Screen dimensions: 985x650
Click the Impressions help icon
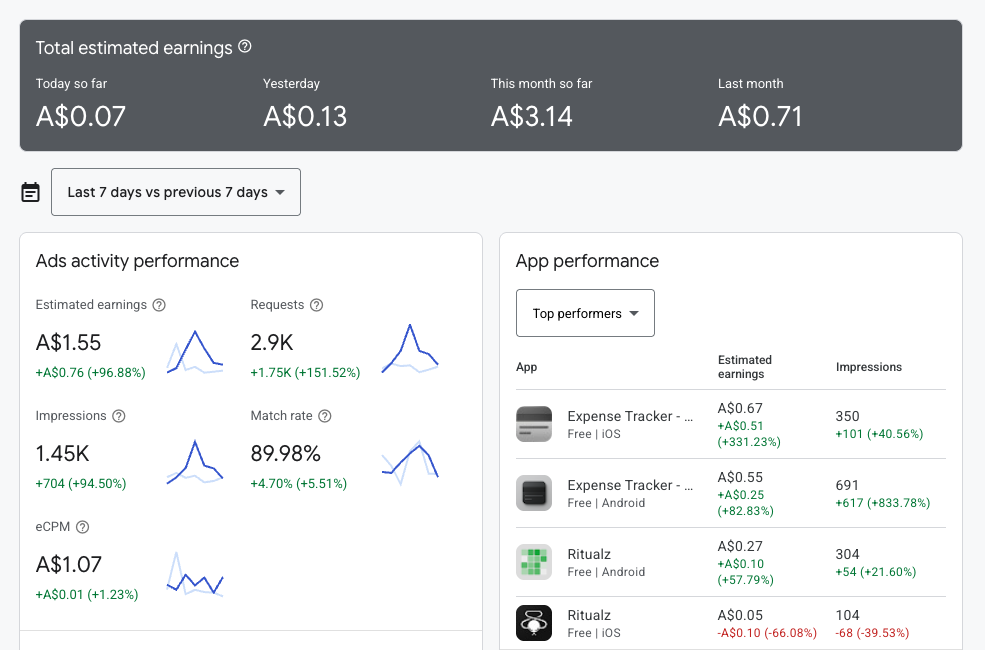pyautogui.click(x=119, y=416)
